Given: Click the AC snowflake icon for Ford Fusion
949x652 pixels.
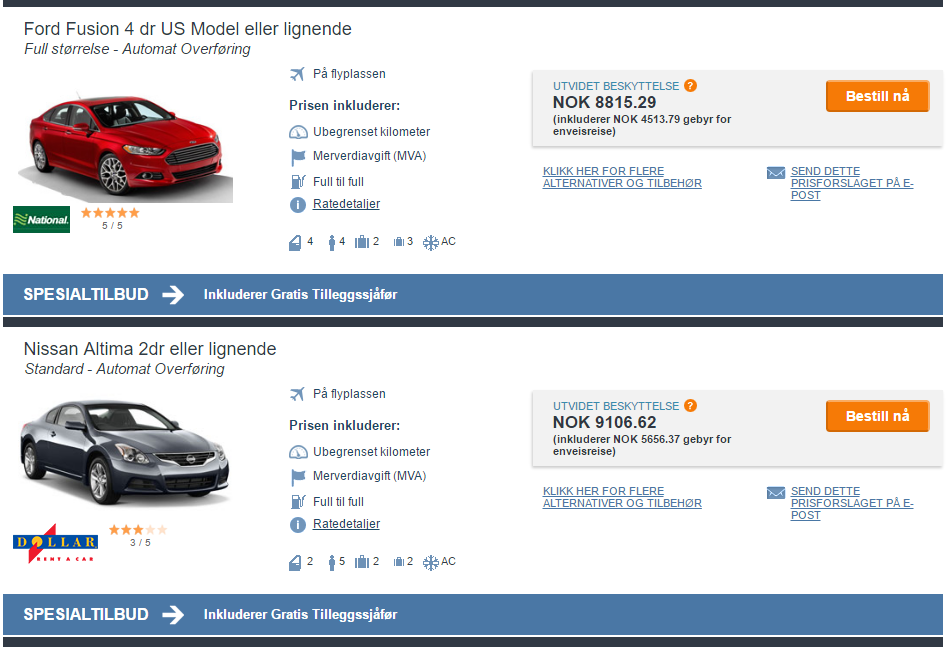Looking at the screenshot, I should pyautogui.click(x=431, y=243).
